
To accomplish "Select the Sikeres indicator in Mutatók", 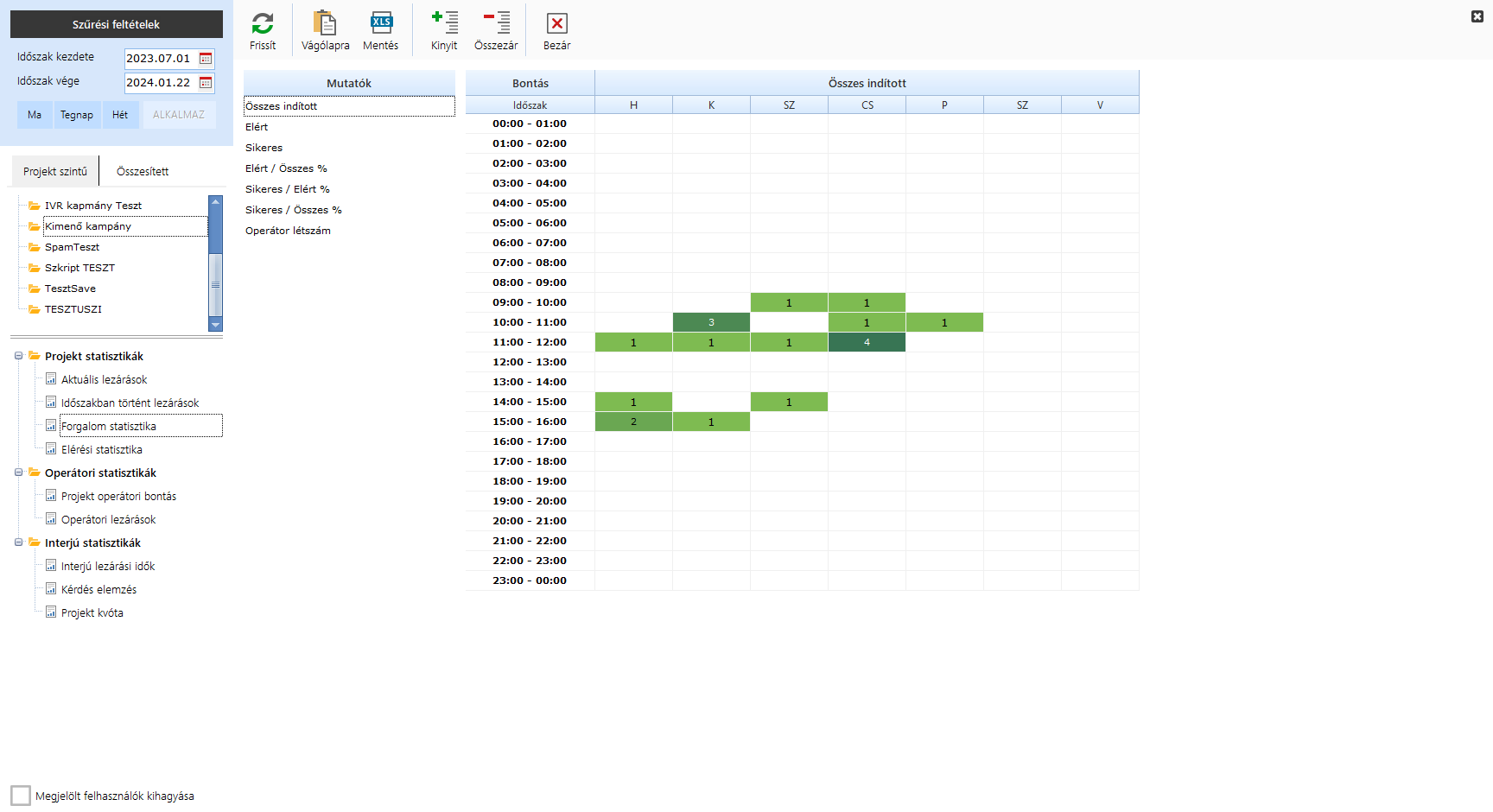I will [264, 148].
